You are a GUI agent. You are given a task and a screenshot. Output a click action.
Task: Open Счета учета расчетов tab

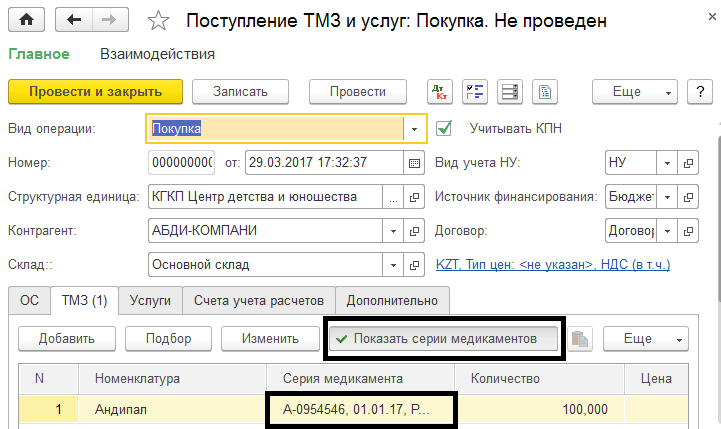[x=259, y=300]
